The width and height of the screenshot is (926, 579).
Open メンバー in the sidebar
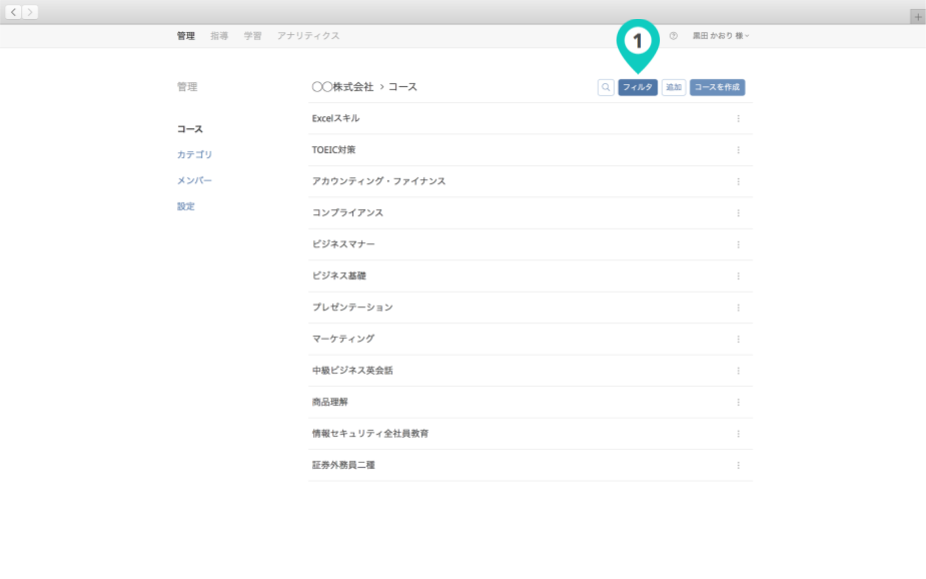point(194,181)
